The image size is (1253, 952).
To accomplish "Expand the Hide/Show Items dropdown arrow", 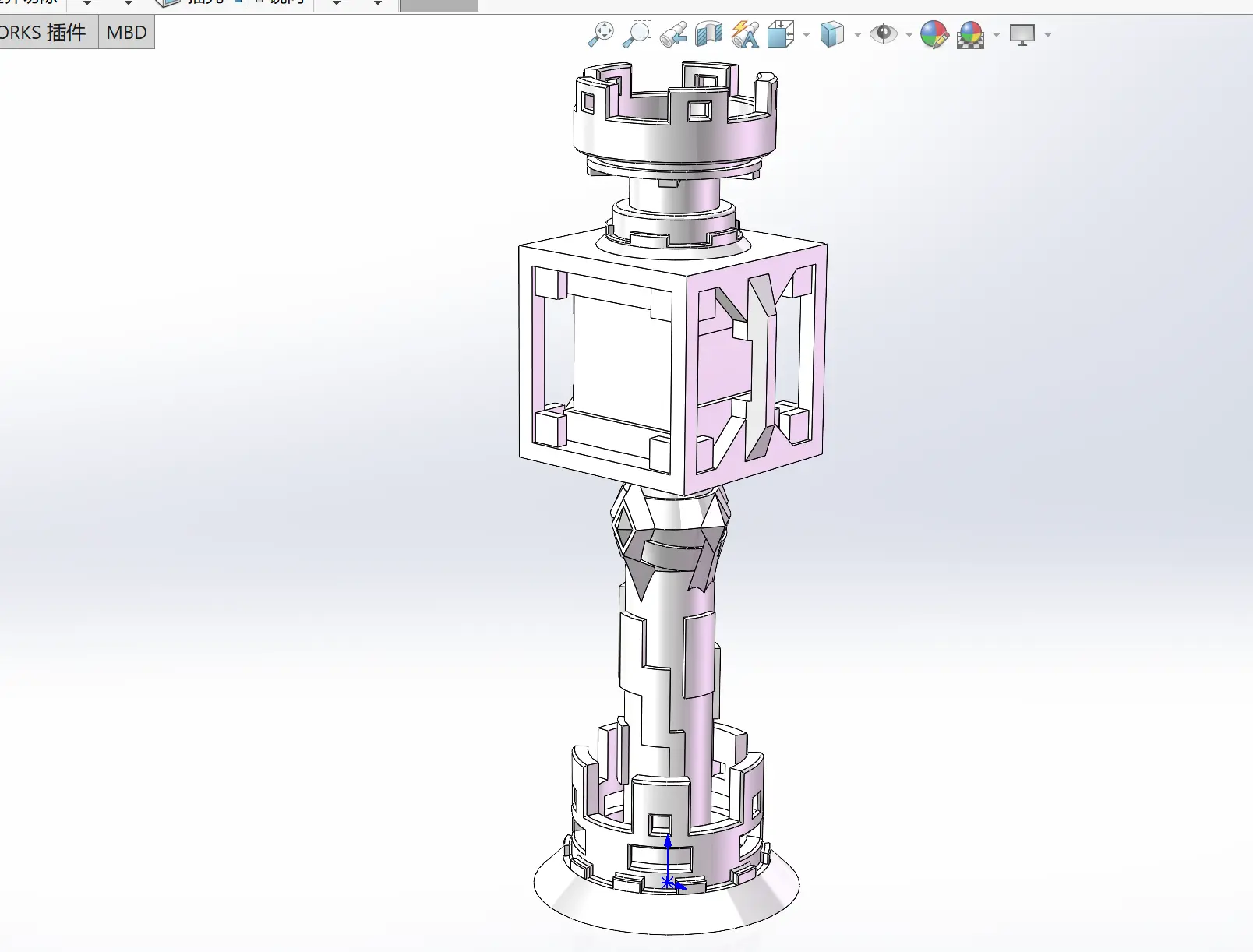I will click(909, 34).
